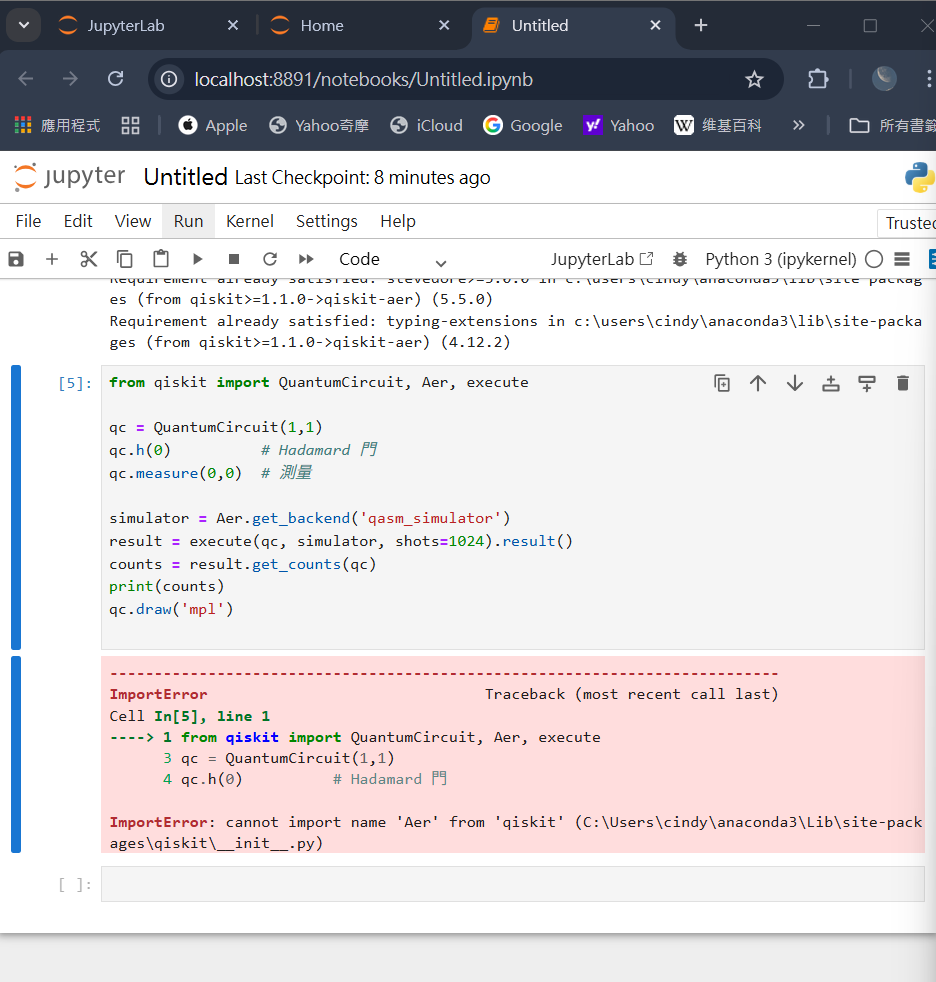The height and width of the screenshot is (982, 936).
Task: Insert a cell above cell 5
Action: click(831, 383)
